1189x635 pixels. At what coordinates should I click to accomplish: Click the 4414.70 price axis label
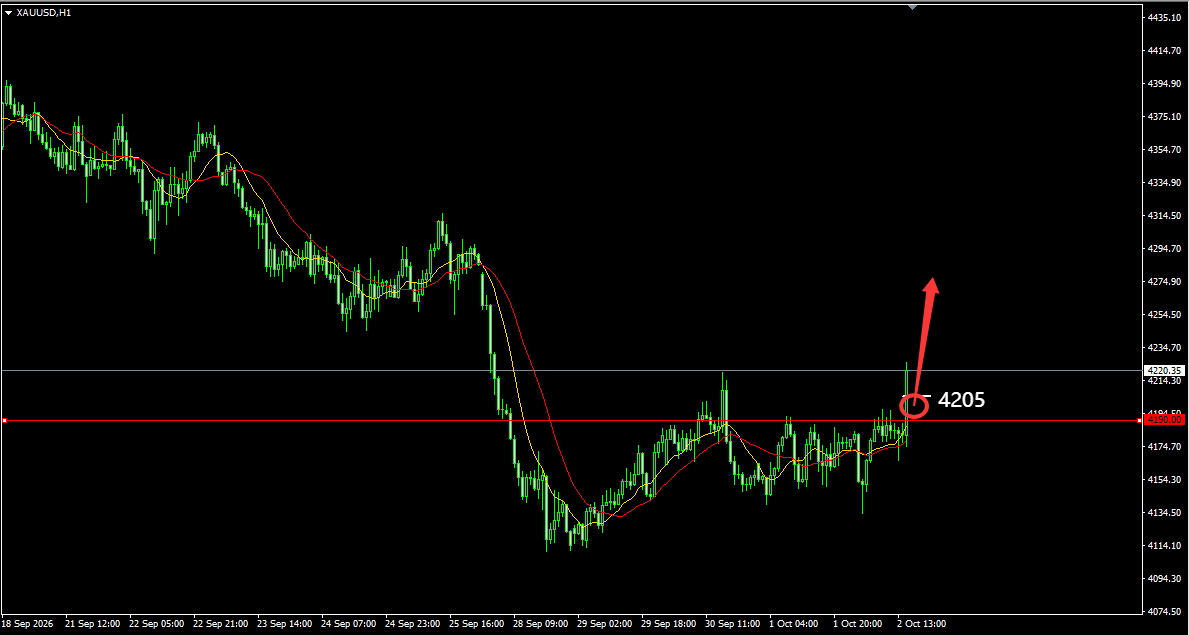(x=1165, y=50)
